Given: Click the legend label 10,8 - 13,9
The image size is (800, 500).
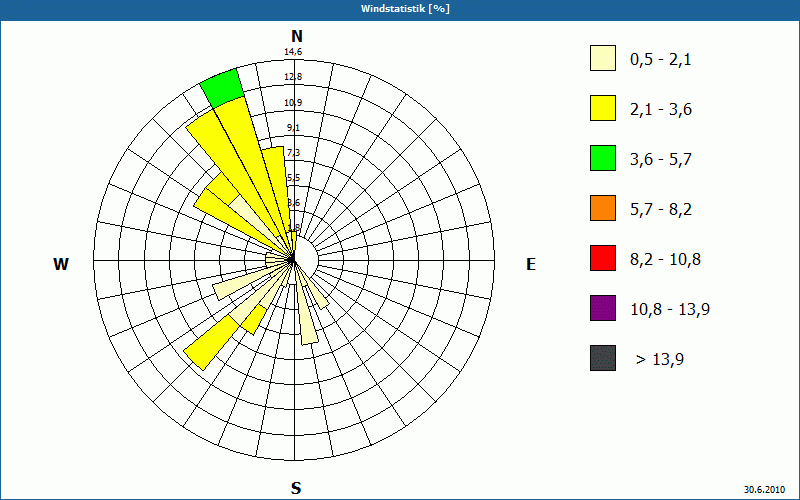Looking at the screenshot, I should point(670,310).
